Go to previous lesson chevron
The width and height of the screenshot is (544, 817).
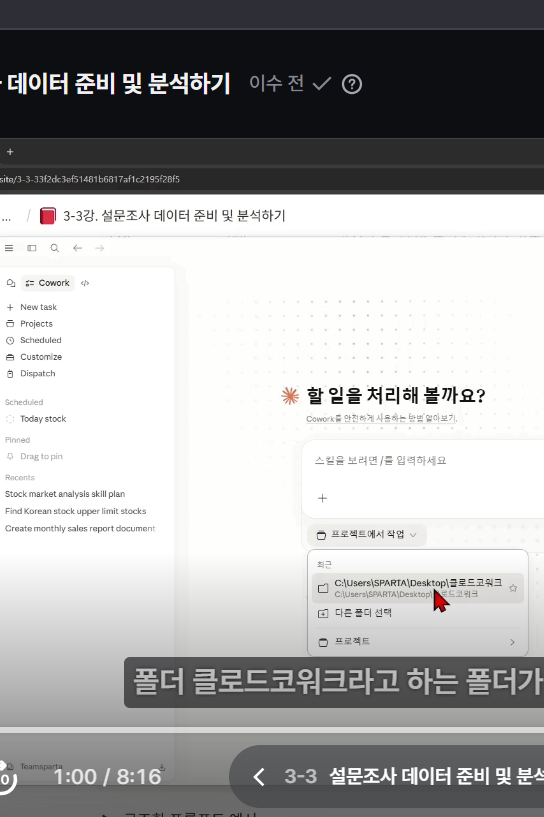(x=258, y=777)
